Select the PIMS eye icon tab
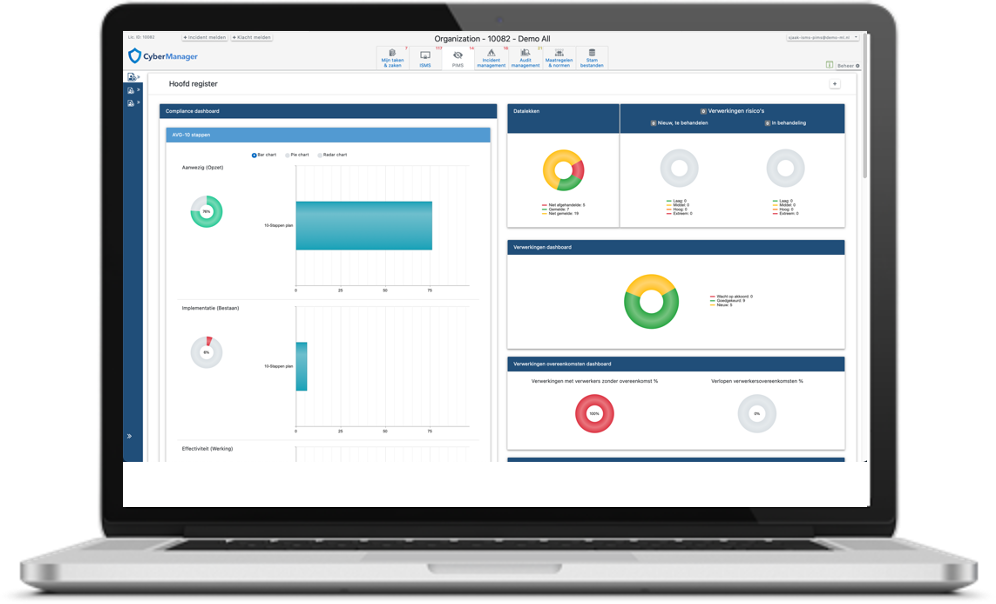This screenshot has width=996, height=604. (457, 58)
